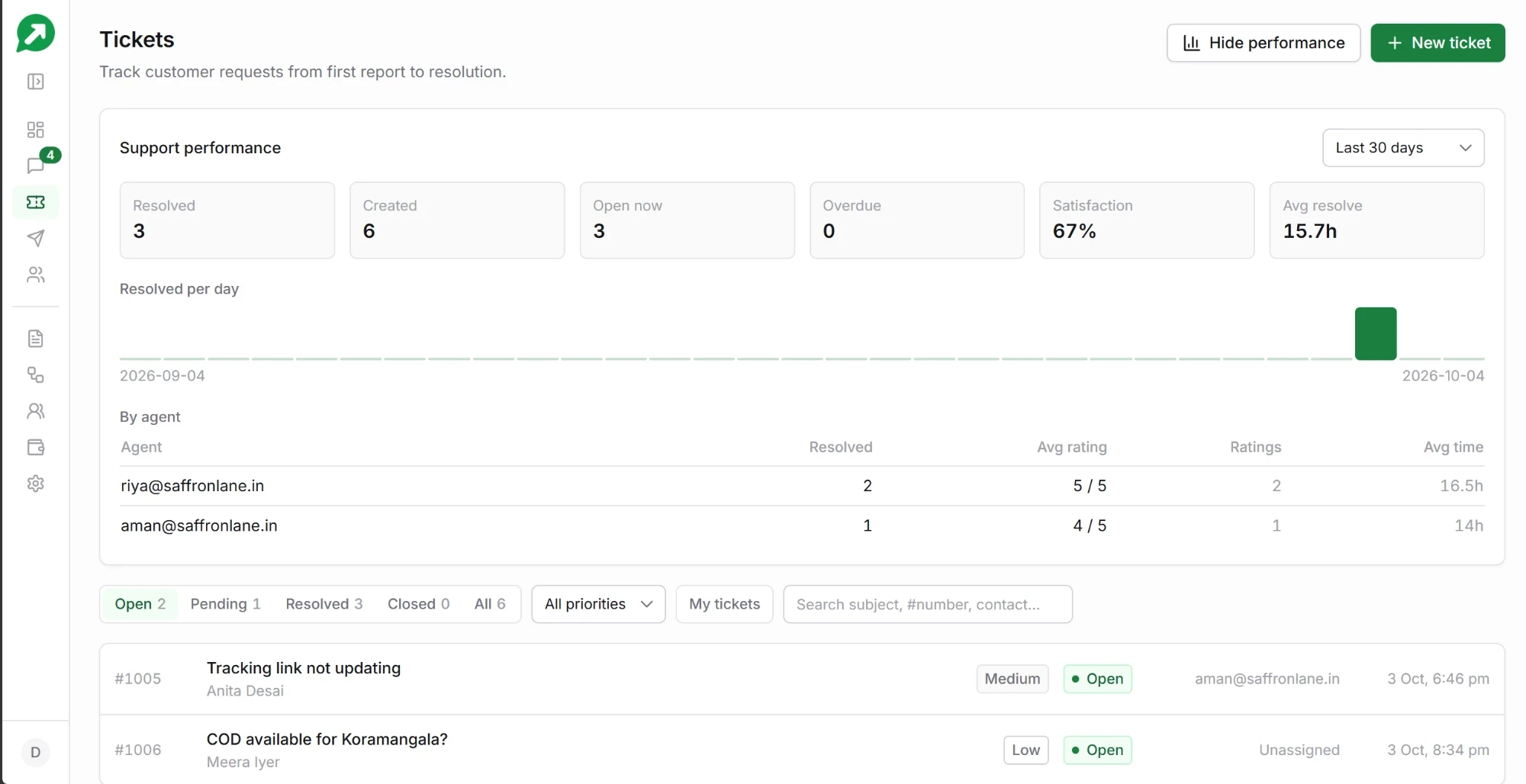Click the Avg resolve 15.7h card

[1376, 220]
